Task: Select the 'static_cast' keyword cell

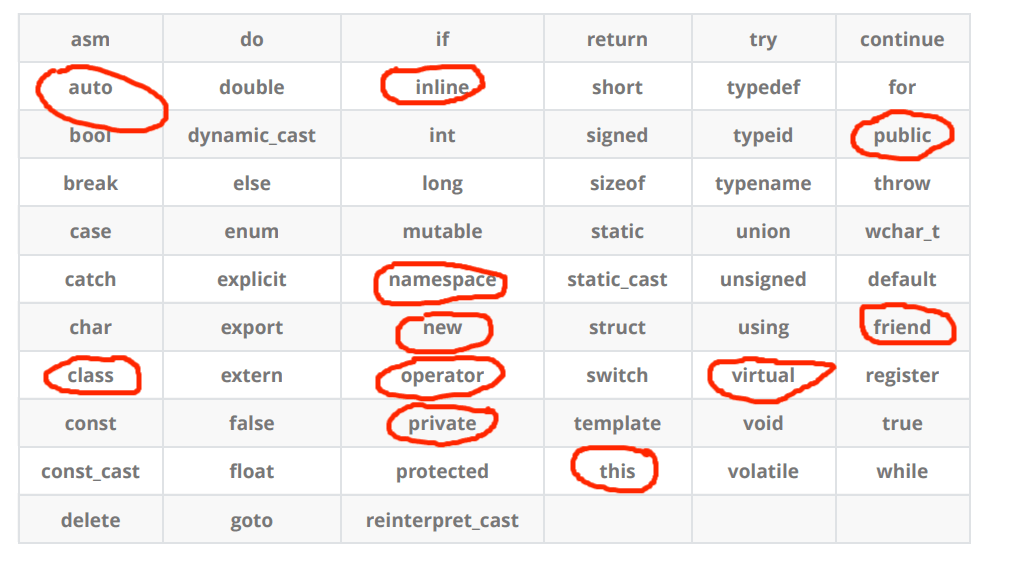Action: coord(617,280)
